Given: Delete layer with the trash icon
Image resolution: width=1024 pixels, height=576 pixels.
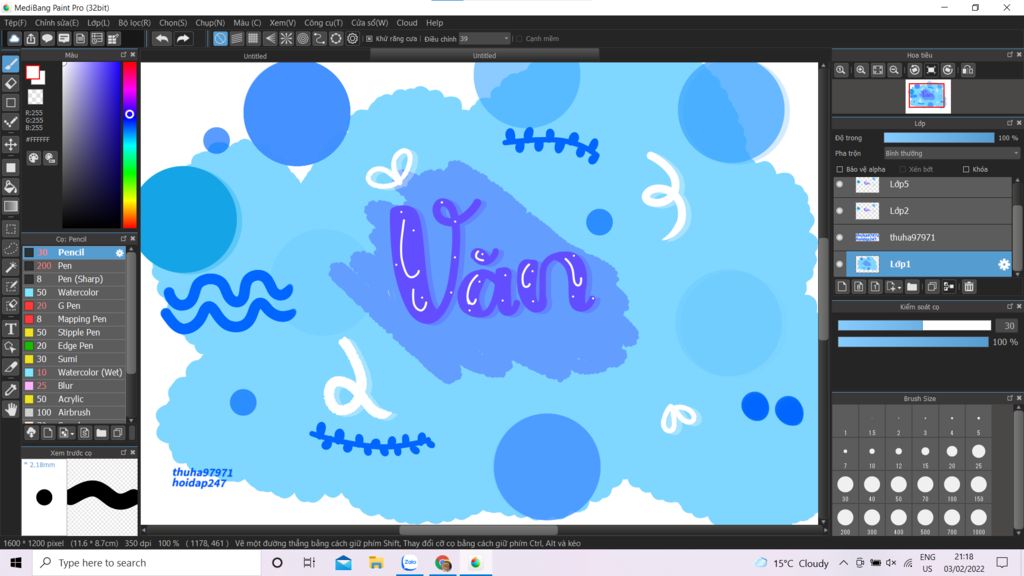Looking at the screenshot, I should click(x=968, y=287).
